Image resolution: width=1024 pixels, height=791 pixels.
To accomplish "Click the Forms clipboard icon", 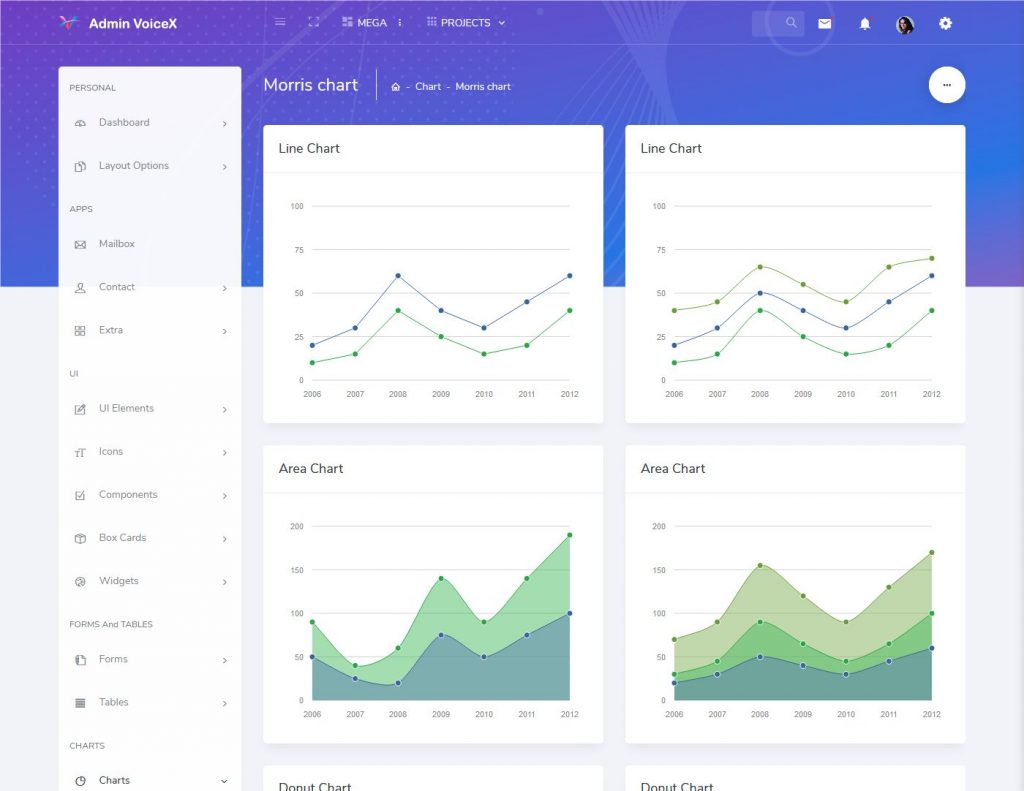I will 80,660.
